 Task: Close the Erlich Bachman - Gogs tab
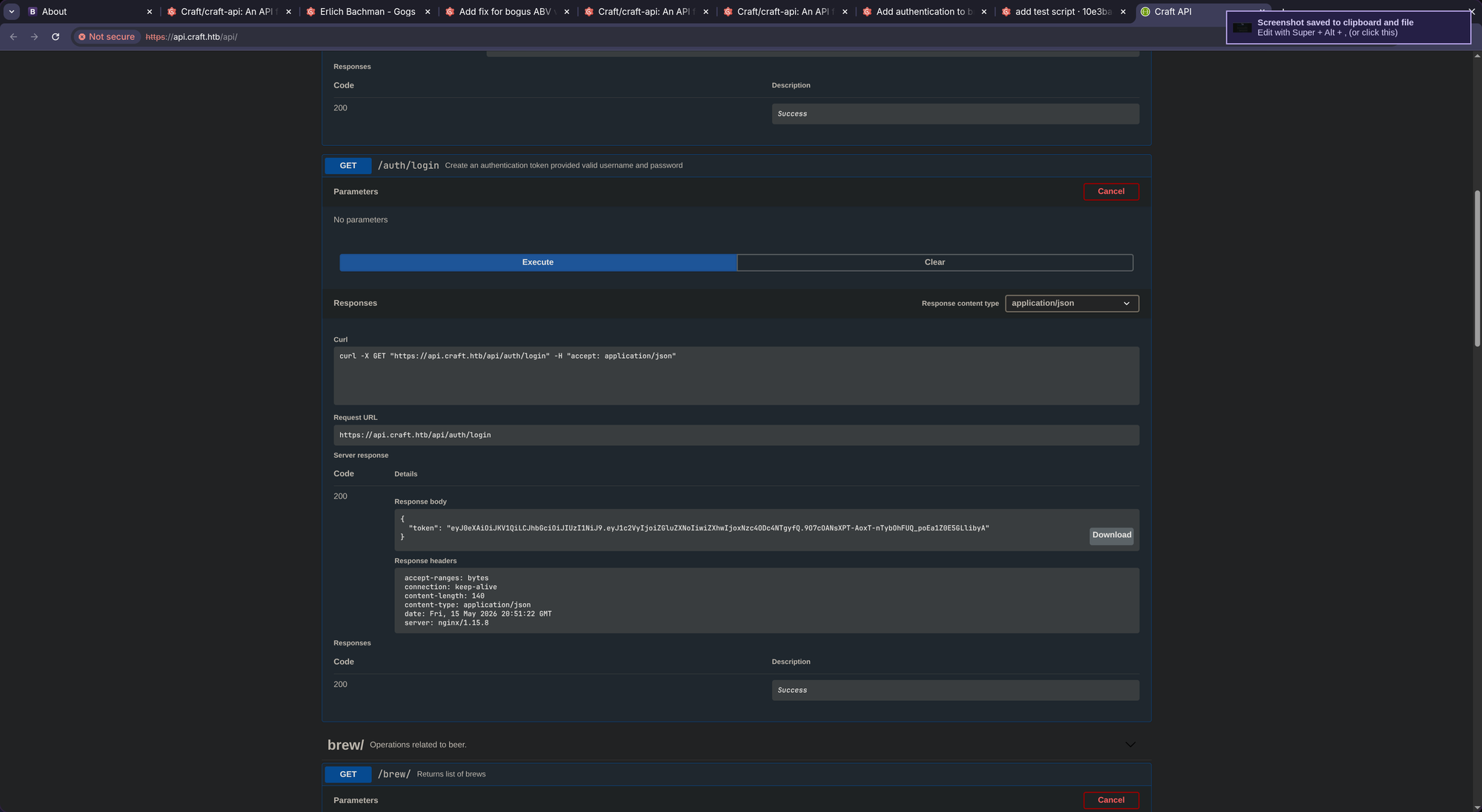click(428, 12)
